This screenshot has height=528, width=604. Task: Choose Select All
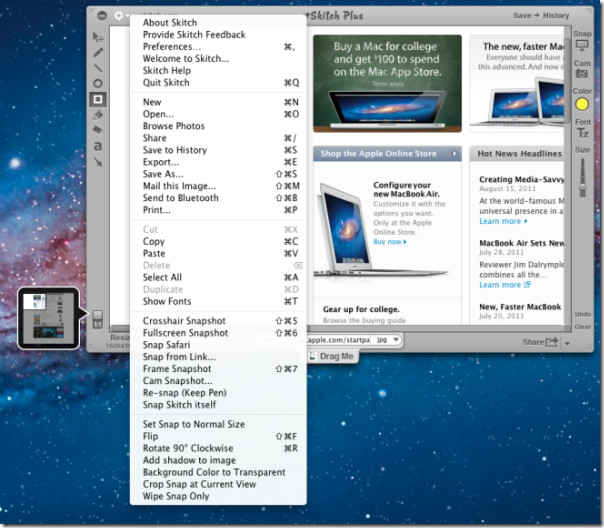pos(218,277)
